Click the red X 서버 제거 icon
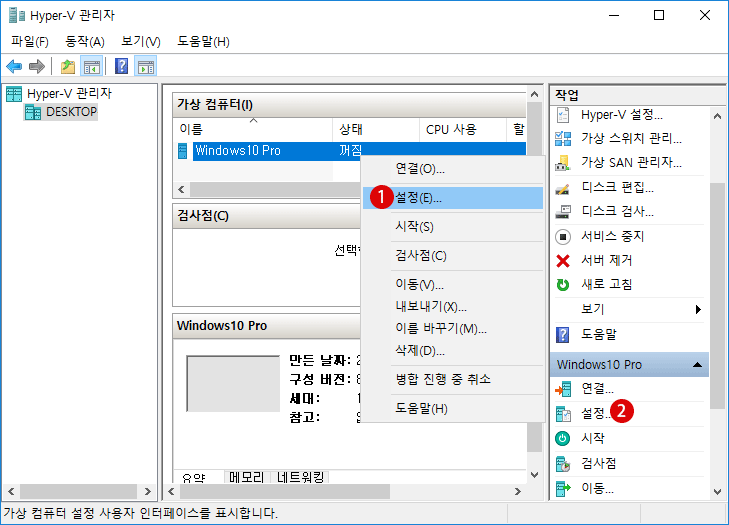The height and width of the screenshot is (525, 729). click(x=563, y=261)
